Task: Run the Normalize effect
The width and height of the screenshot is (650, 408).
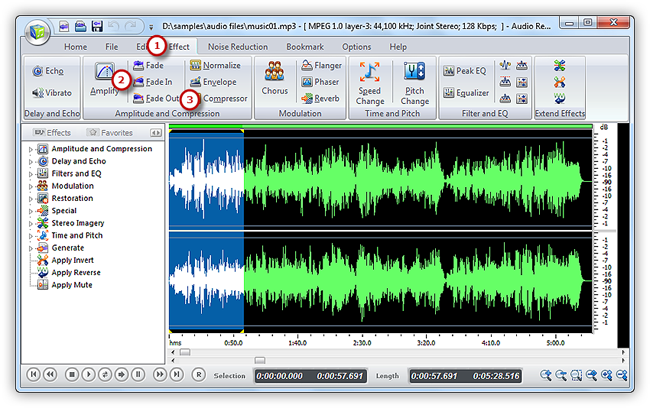Action: click(x=215, y=66)
